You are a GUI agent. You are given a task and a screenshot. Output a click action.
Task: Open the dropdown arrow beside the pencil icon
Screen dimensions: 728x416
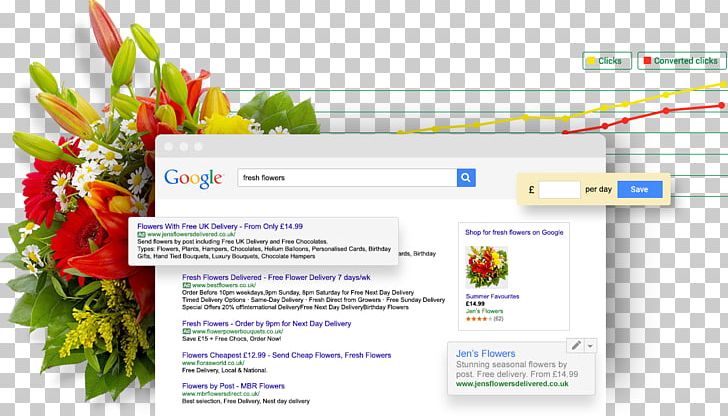click(590, 346)
